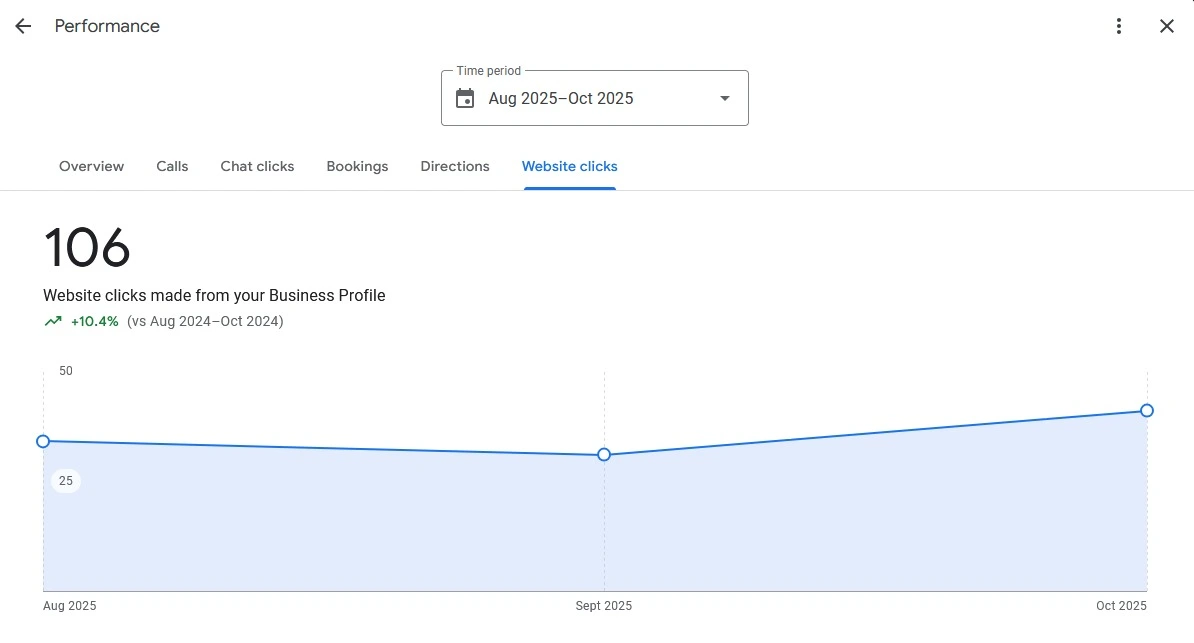Image resolution: width=1194 pixels, height=643 pixels.
Task: Select the Website clicks tab
Action: [x=569, y=166]
